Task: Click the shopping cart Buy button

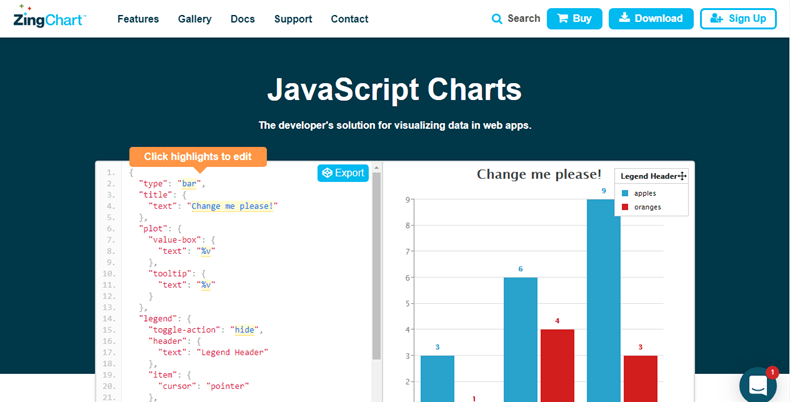Action: point(574,18)
